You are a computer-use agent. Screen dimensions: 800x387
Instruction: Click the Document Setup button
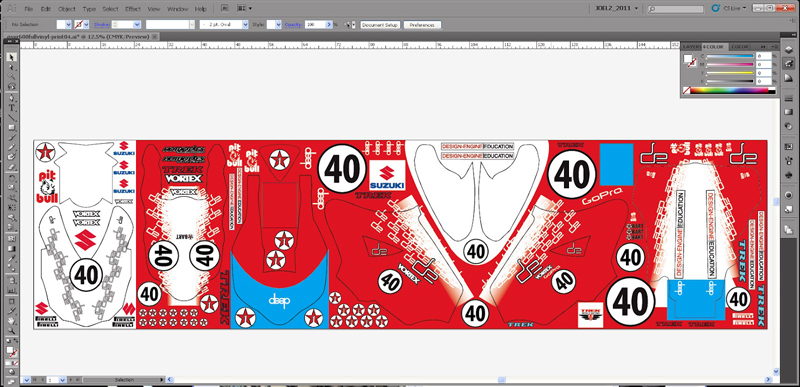coord(380,24)
